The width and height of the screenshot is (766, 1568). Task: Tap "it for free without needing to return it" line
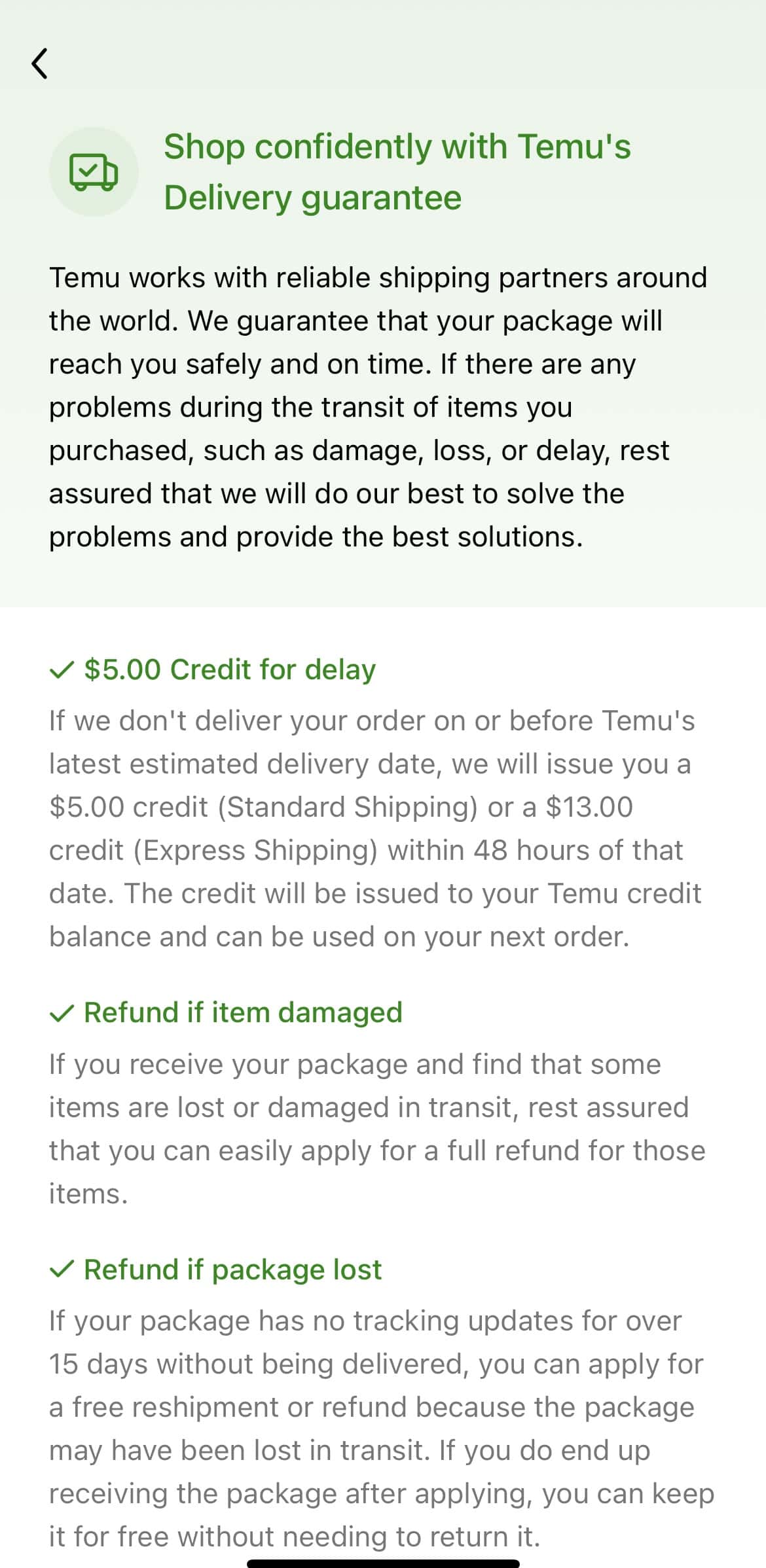pos(295,1536)
